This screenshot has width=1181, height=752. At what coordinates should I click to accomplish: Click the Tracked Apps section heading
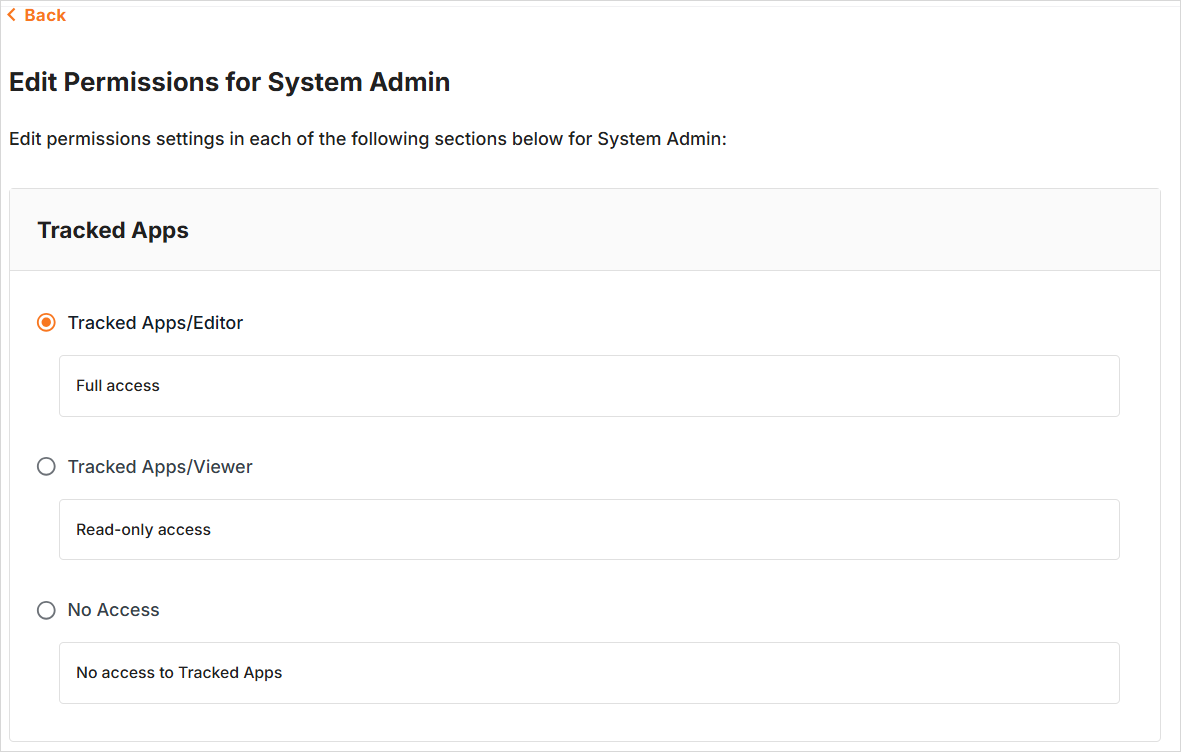click(x=113, y=230)
